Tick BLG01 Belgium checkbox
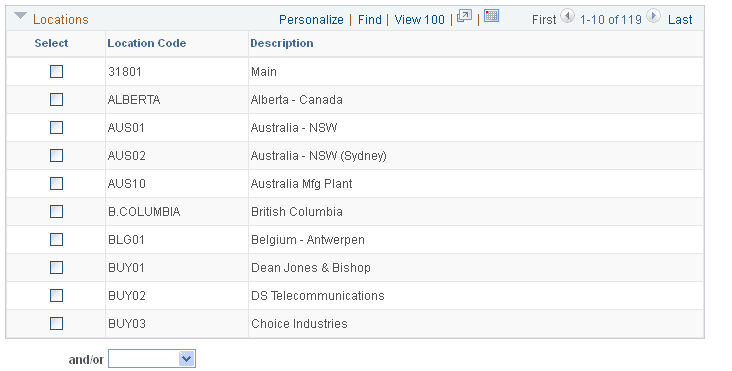732x371 pixels. click(x=56, y=239)
